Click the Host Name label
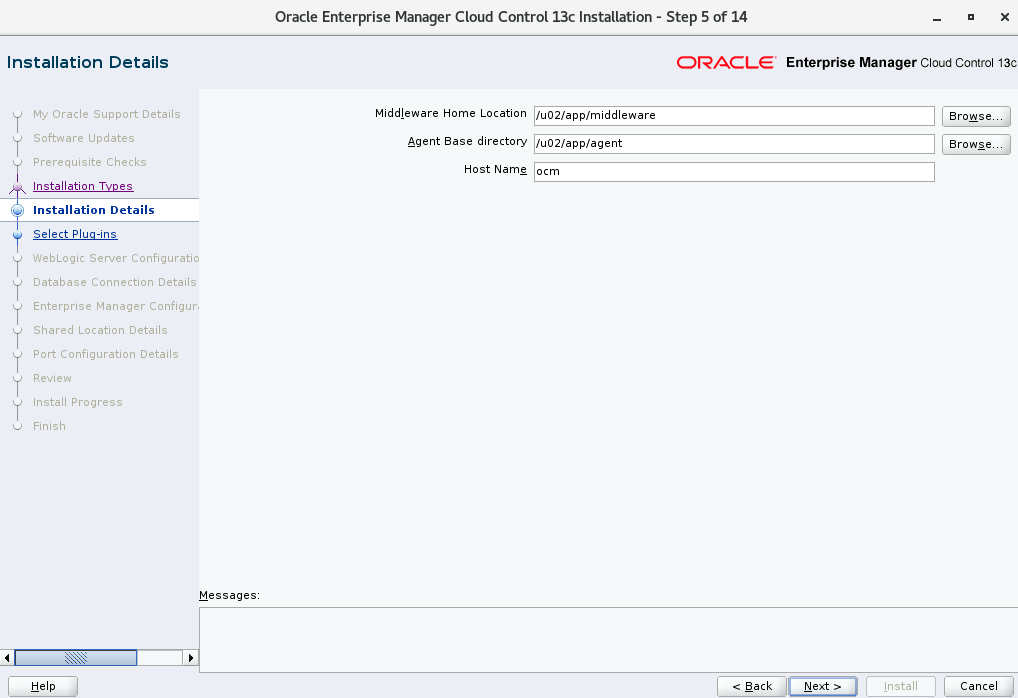Image resolution: width=1018 pixels, height=698 pixels. [495, 169]
